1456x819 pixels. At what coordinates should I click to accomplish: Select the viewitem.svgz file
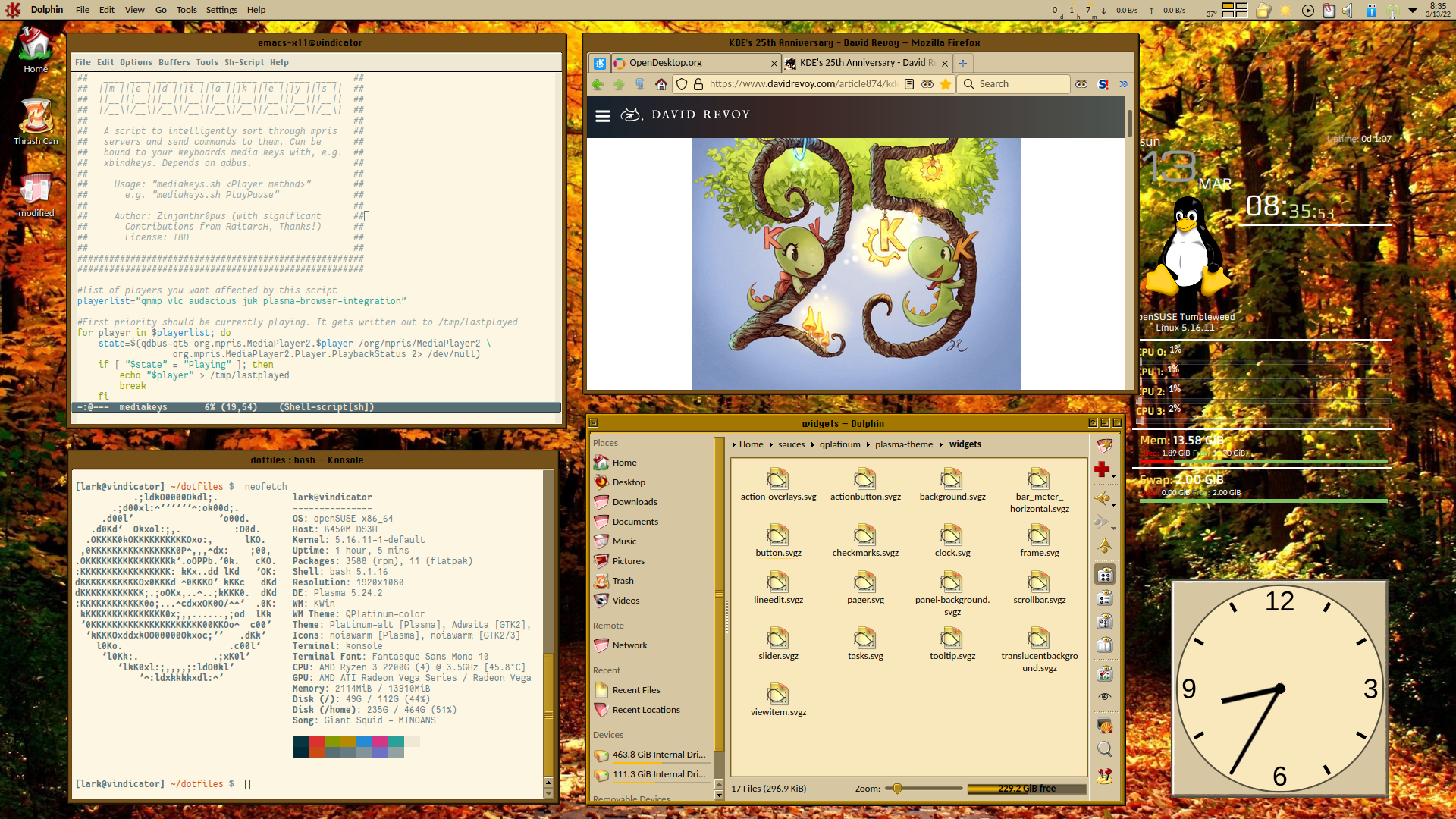click(778, 700)
